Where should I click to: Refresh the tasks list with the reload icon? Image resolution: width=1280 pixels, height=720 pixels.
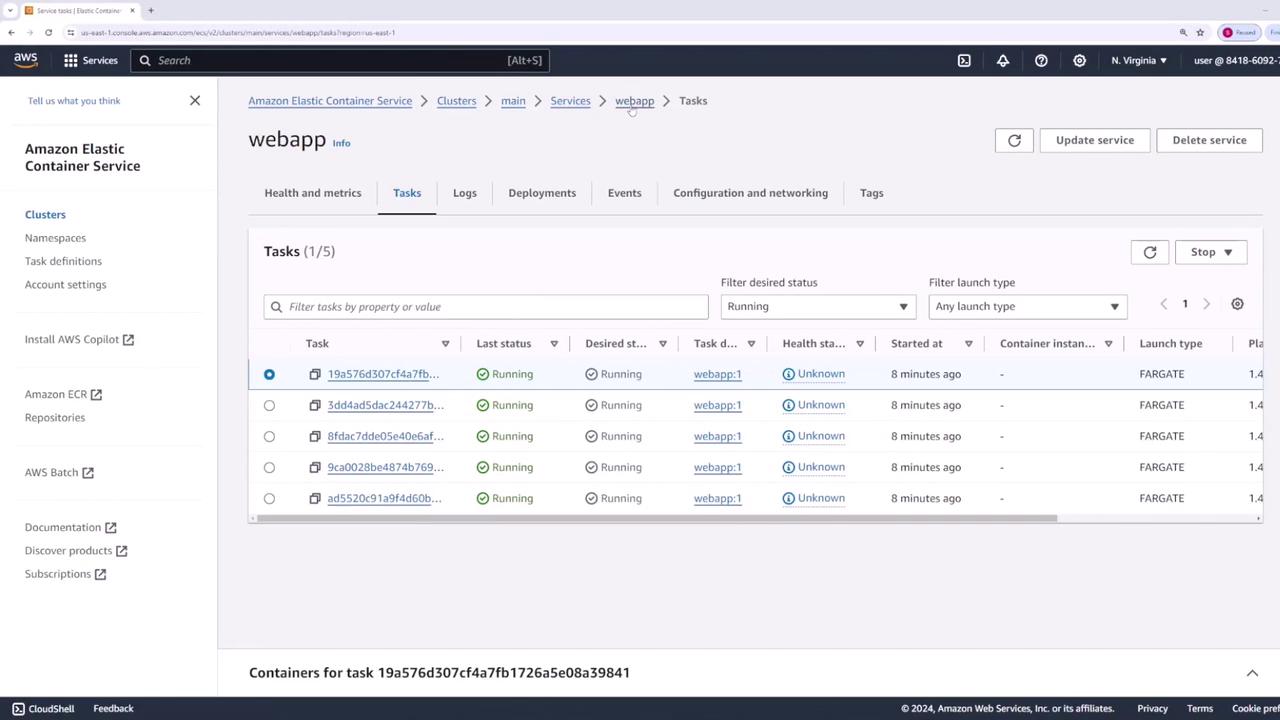coord(1149,252)
